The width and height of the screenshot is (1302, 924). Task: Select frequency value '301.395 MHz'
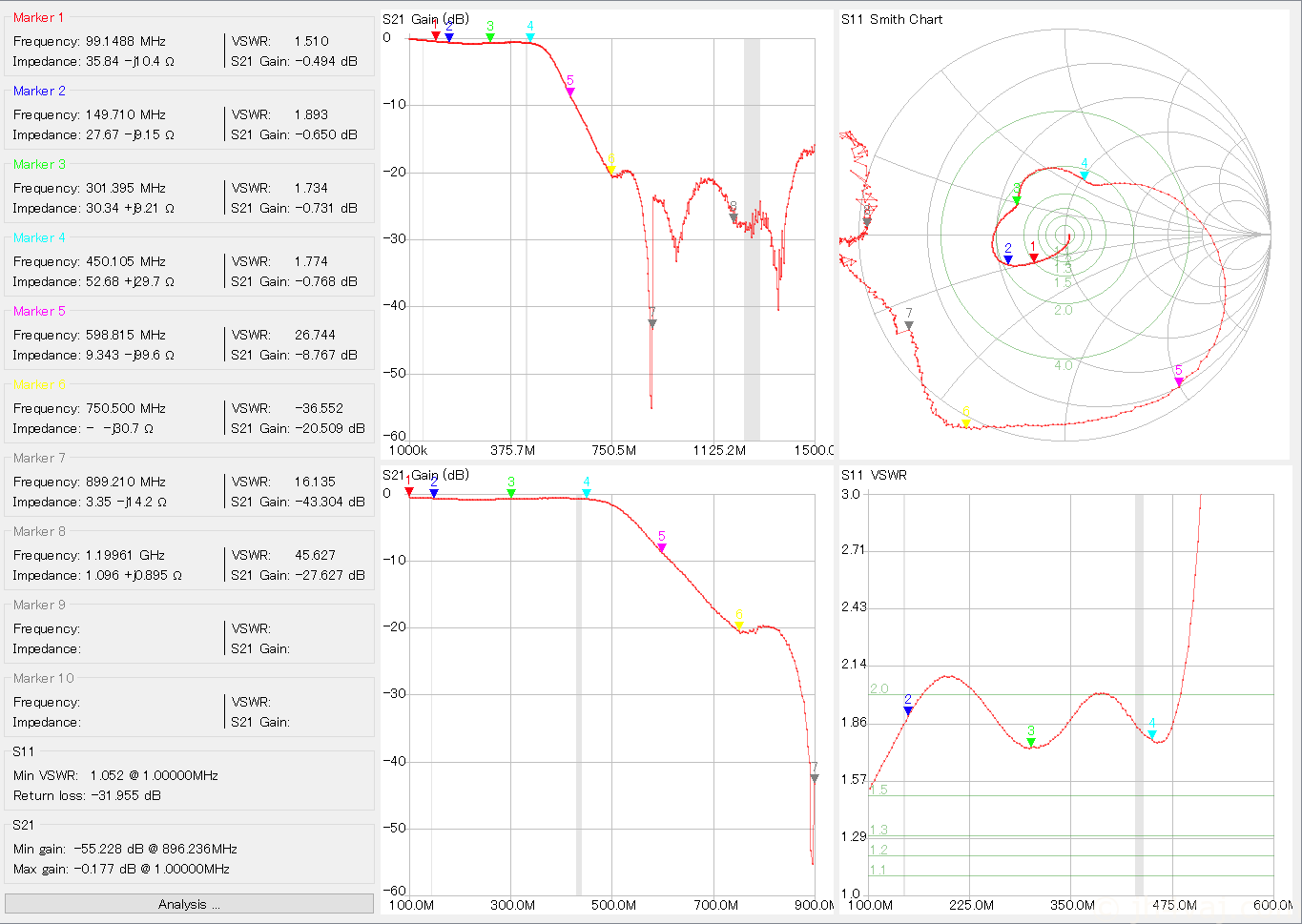click(x=126, y=188)
